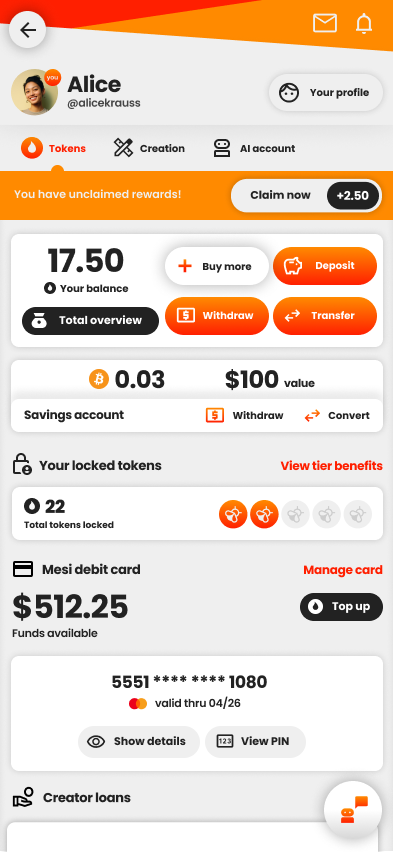The width and height of the screenshot is (393, 852).
Task: Switch to the AI account tab
Action: point(253,148)
